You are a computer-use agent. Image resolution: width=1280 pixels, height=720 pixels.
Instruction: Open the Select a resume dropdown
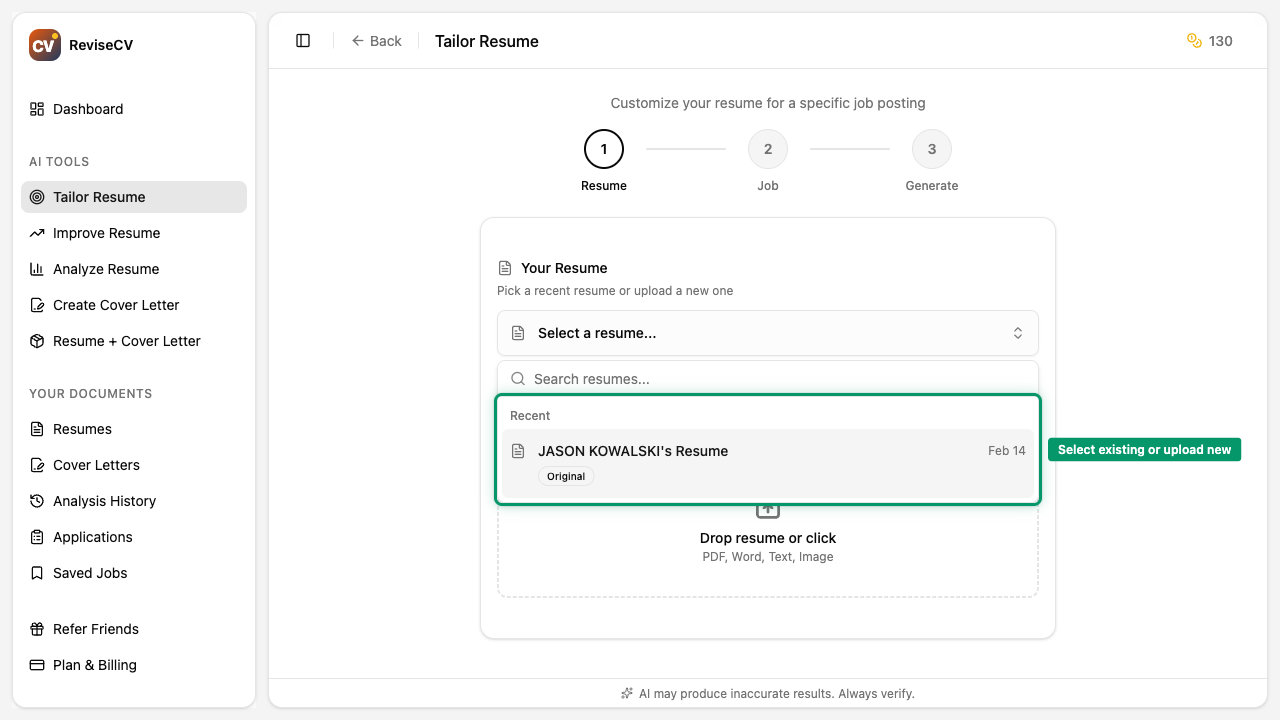click(767, 332)
